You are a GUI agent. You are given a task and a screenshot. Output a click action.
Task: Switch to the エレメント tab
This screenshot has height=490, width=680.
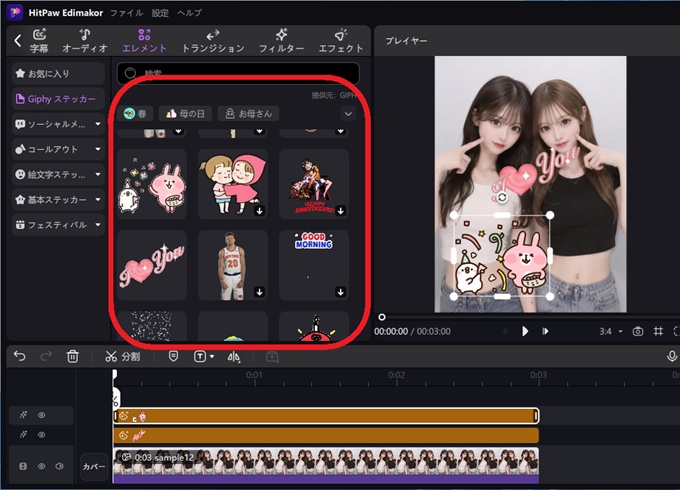click(x=144, y=41)
